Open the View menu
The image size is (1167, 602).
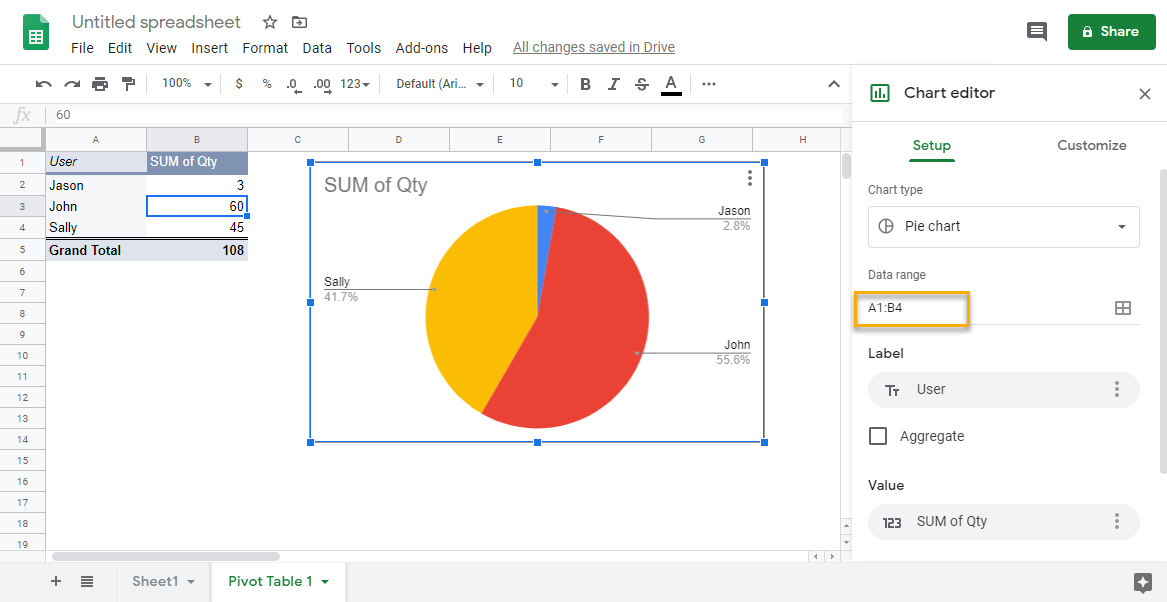(x=162, y=48)
